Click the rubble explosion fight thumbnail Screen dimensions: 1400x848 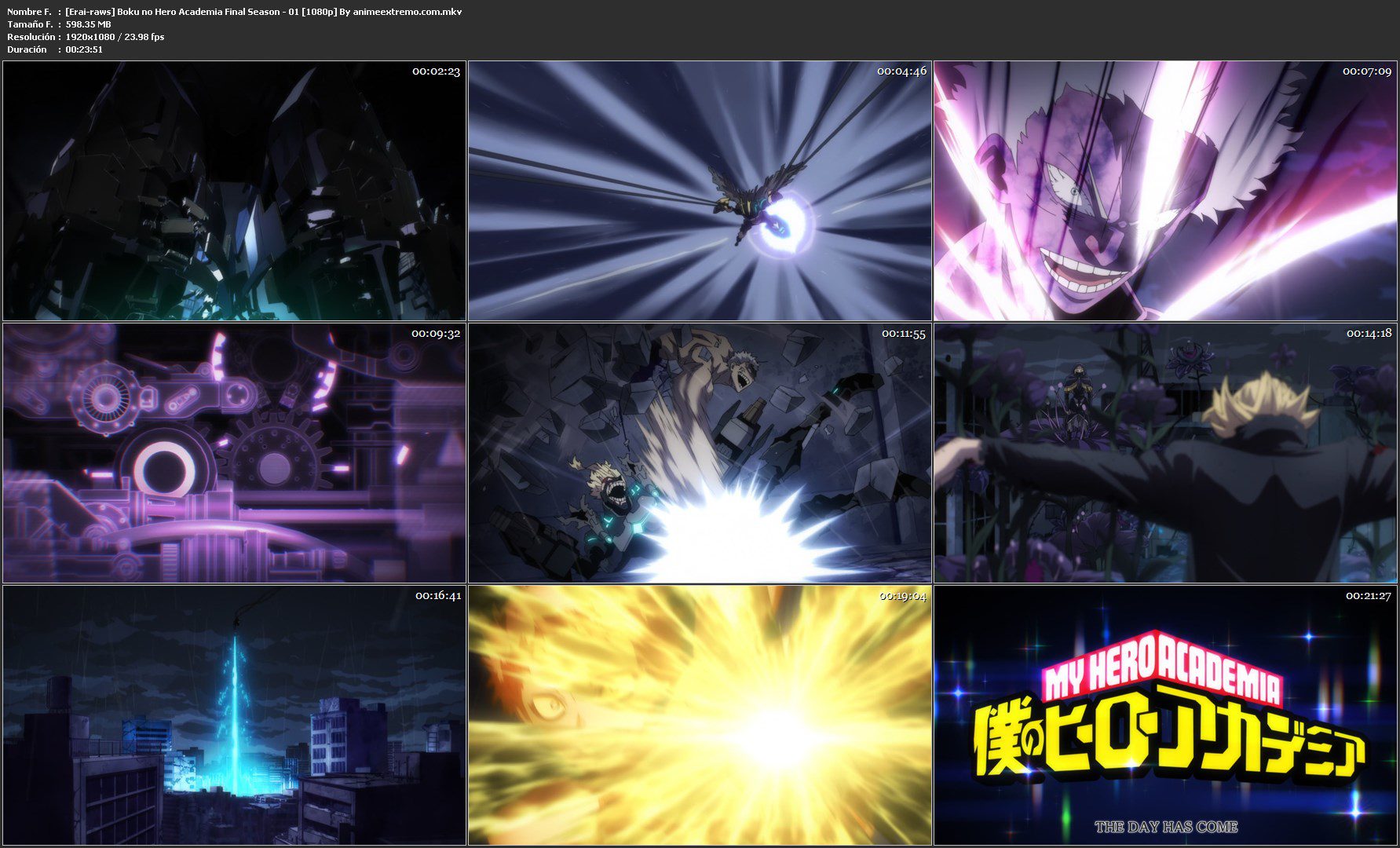point(700,453)
